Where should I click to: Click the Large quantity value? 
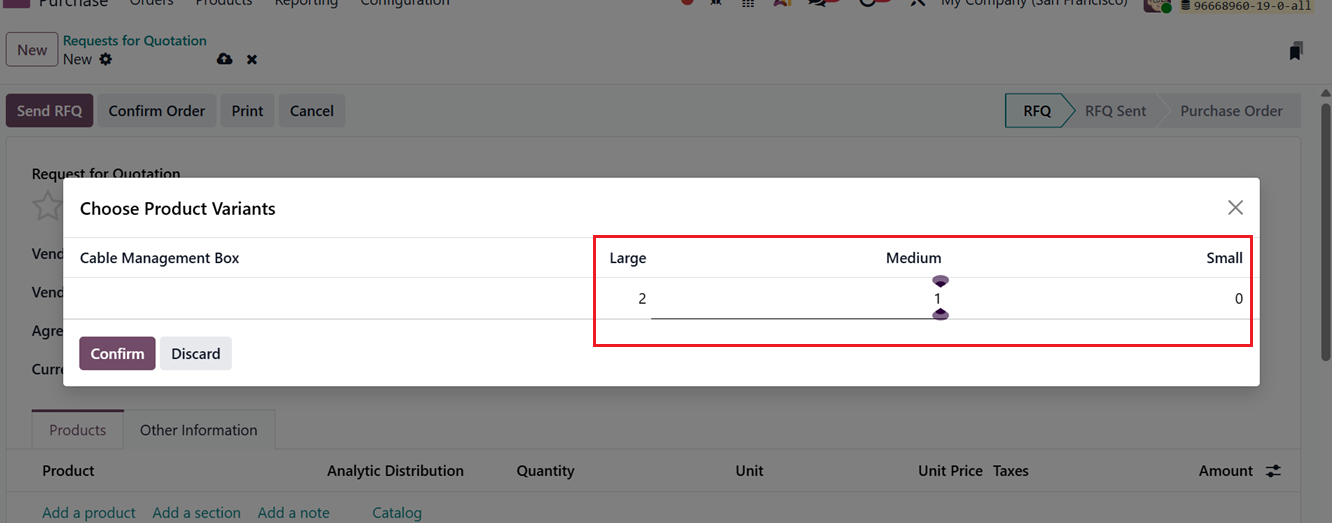(x=642, y=299)
